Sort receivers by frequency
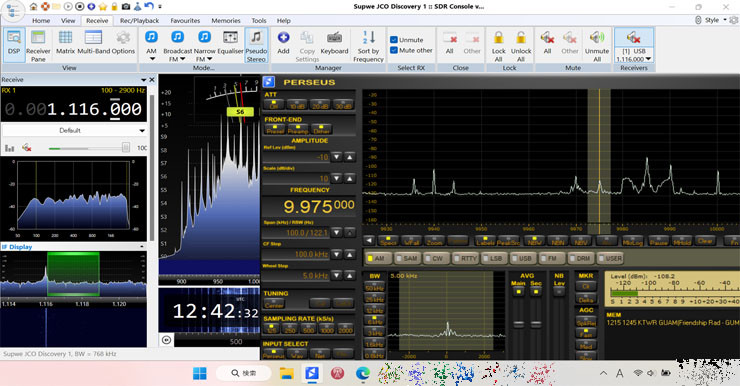This screenshot has height=386, width=740. point(368,46)
